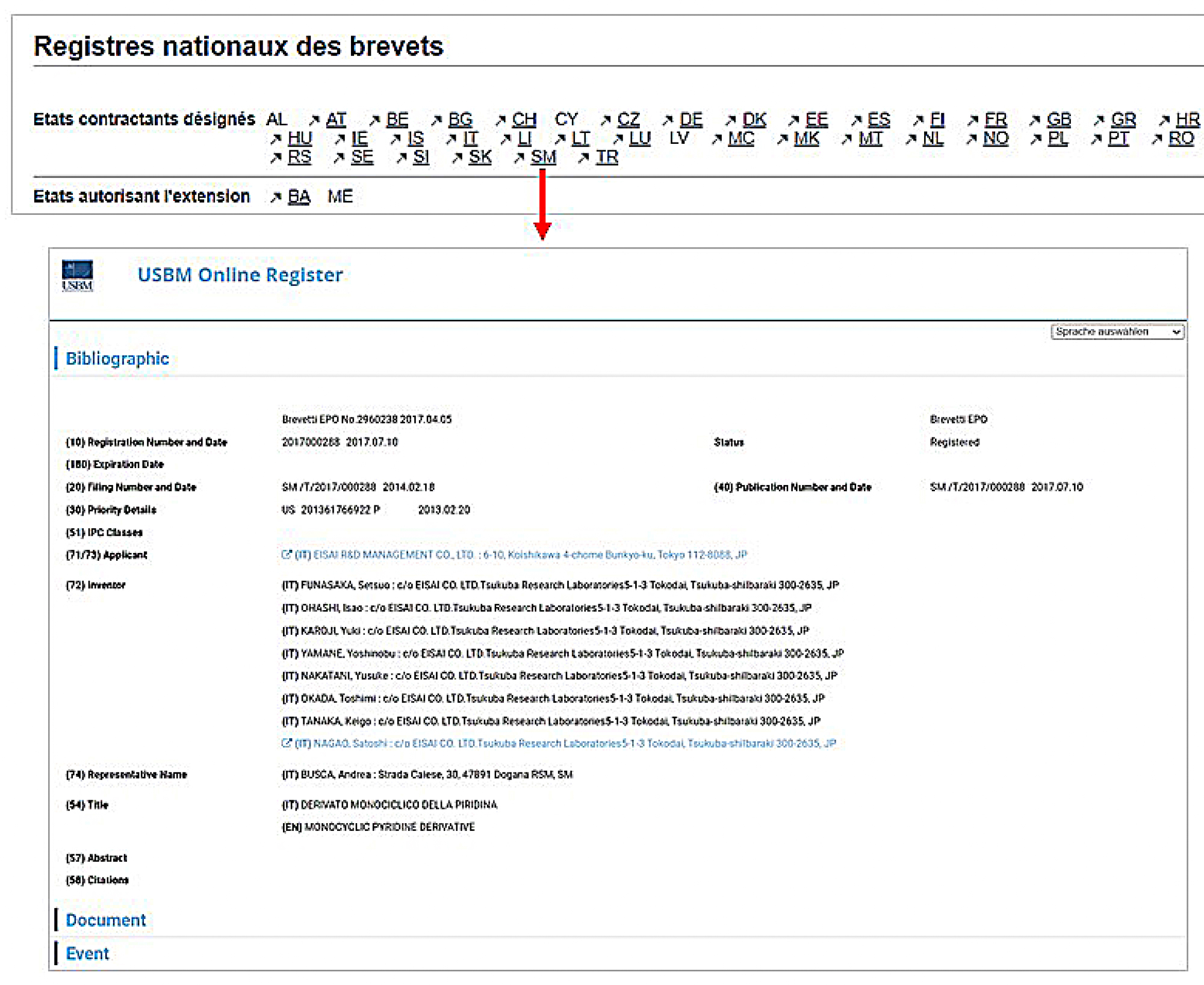Click arrow icon before TR country code

tap(583, 158)
